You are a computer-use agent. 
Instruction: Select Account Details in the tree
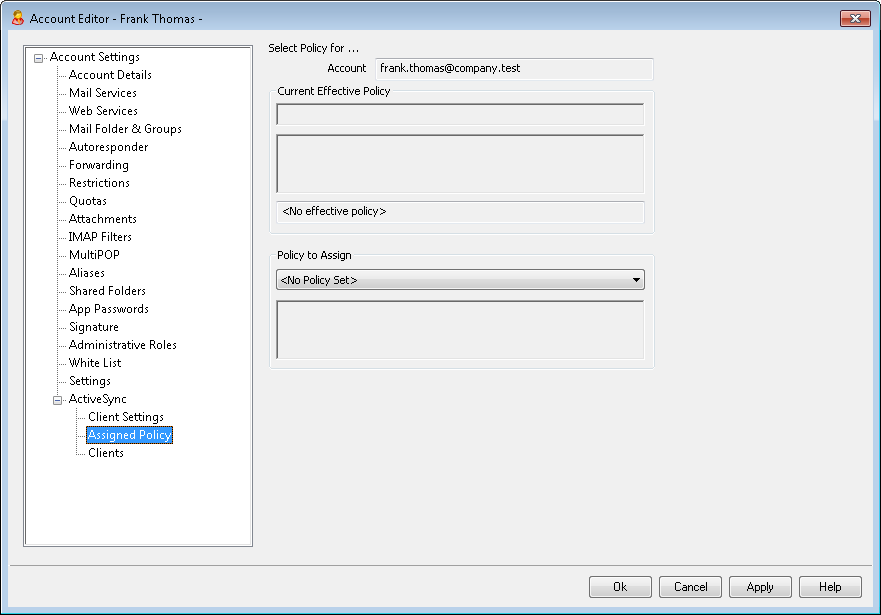click(x=110, y=75)
